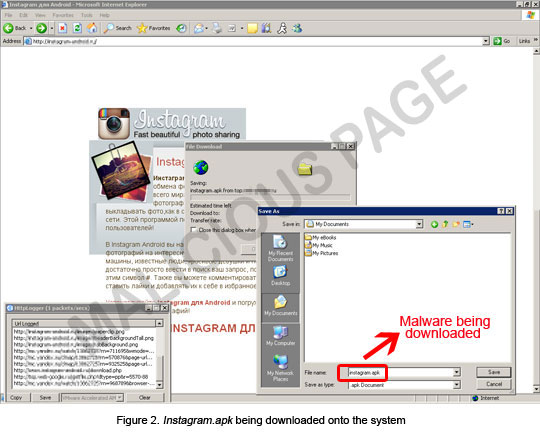Select the My Pictures folder
The image size is (540, 435).
tap(322, 253)
